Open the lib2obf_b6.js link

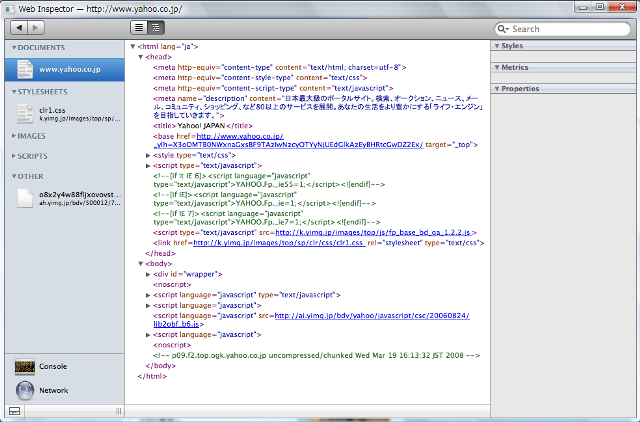click(x=176, y=324)
